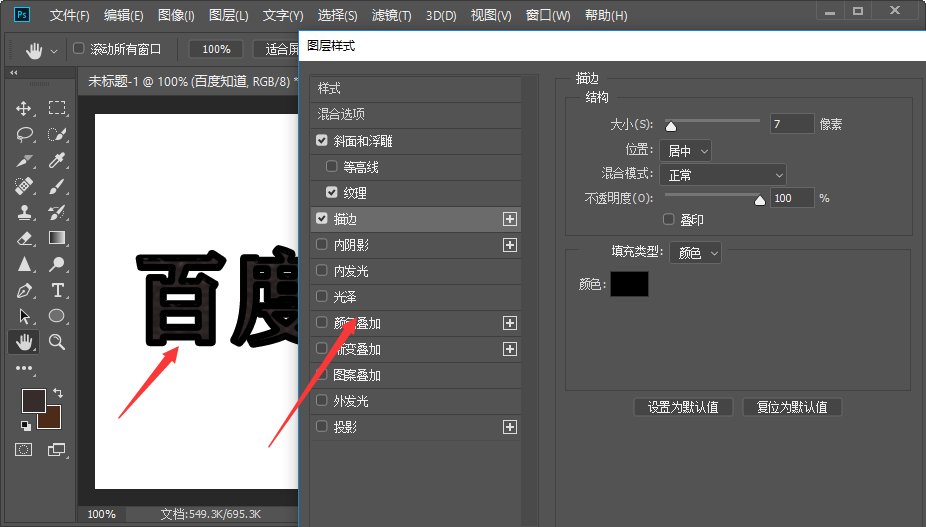Select the Rectangular Marquee tool

tap(57, 108)
